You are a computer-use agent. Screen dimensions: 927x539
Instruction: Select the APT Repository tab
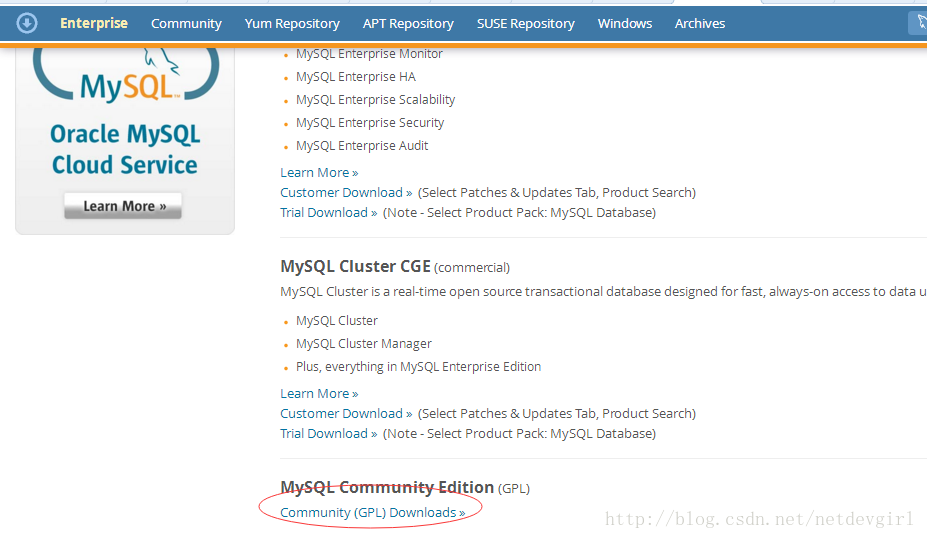click(408, 23)
